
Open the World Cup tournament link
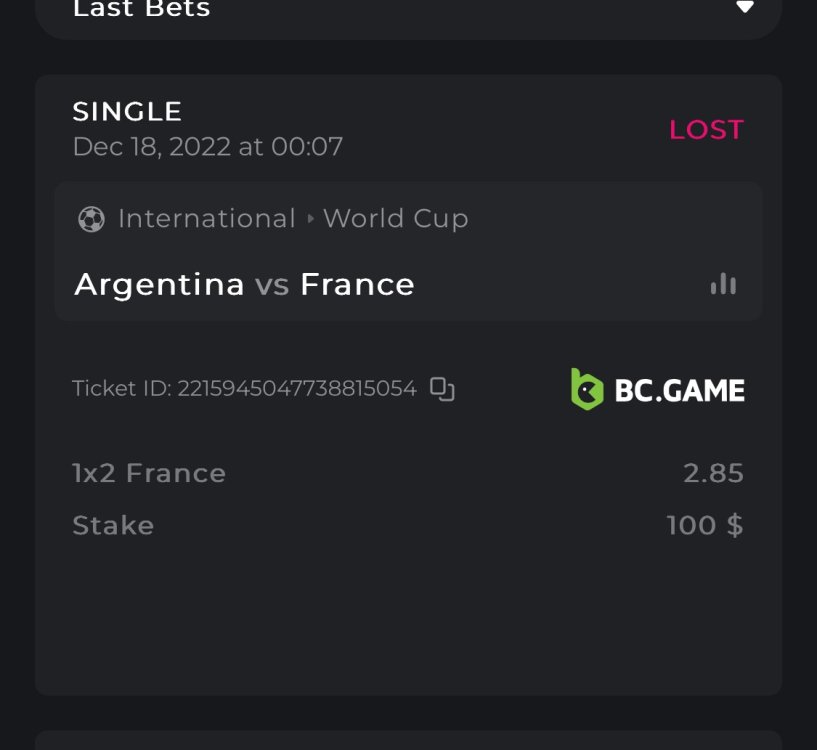pyautogui.click(x=396, y=219)
